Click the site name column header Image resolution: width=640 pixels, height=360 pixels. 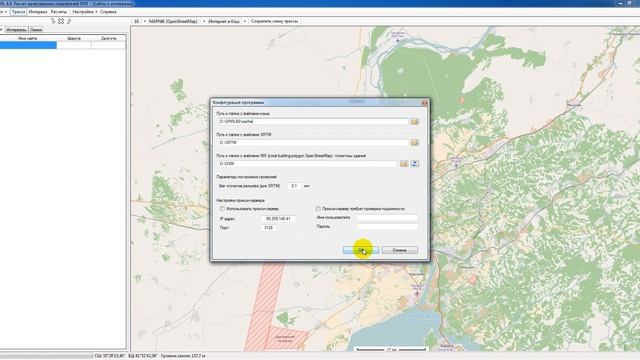coord(28,38)
